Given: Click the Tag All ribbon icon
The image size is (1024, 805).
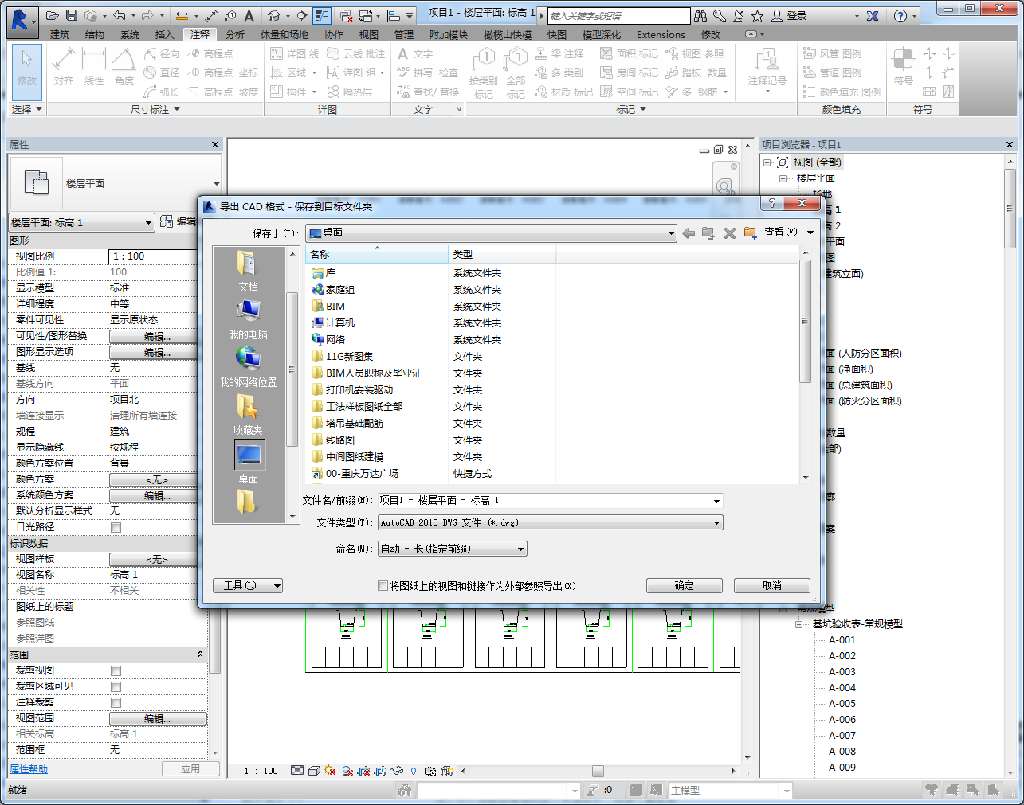Looking at the screenshot, I should pos(515,72).
